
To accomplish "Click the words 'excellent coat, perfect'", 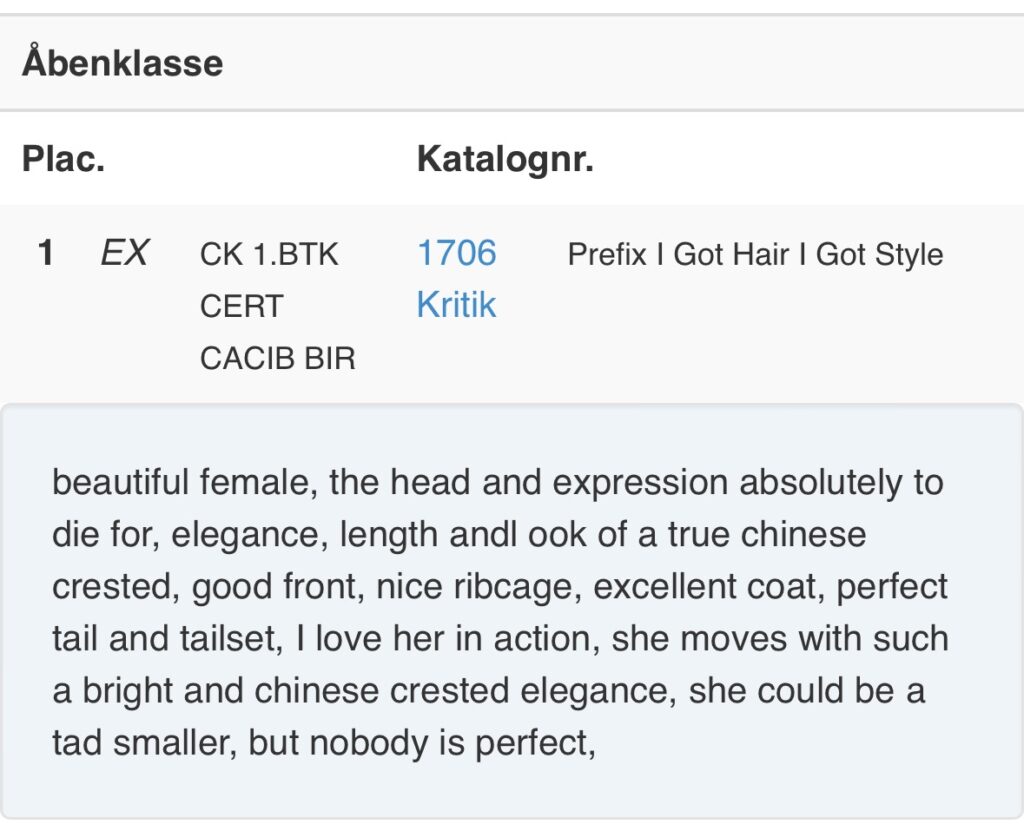I will pos(770,587).
